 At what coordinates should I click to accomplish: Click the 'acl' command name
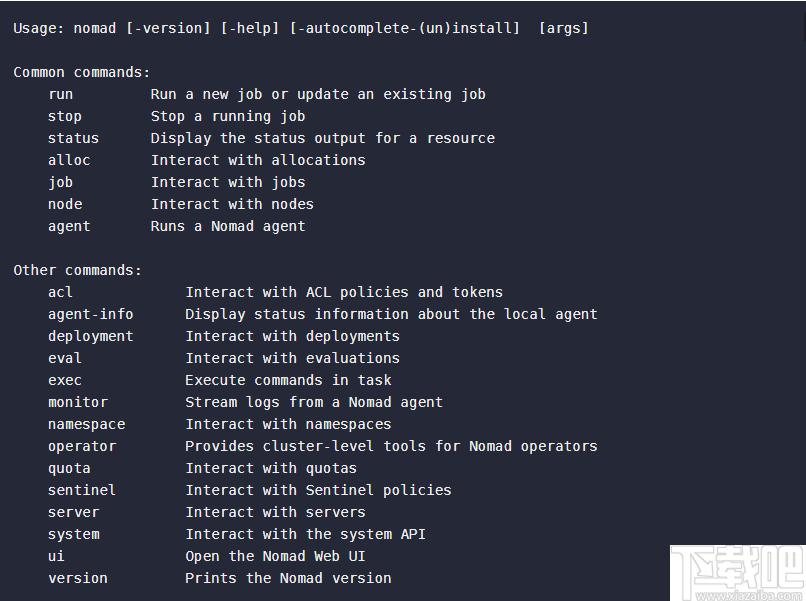60,293
